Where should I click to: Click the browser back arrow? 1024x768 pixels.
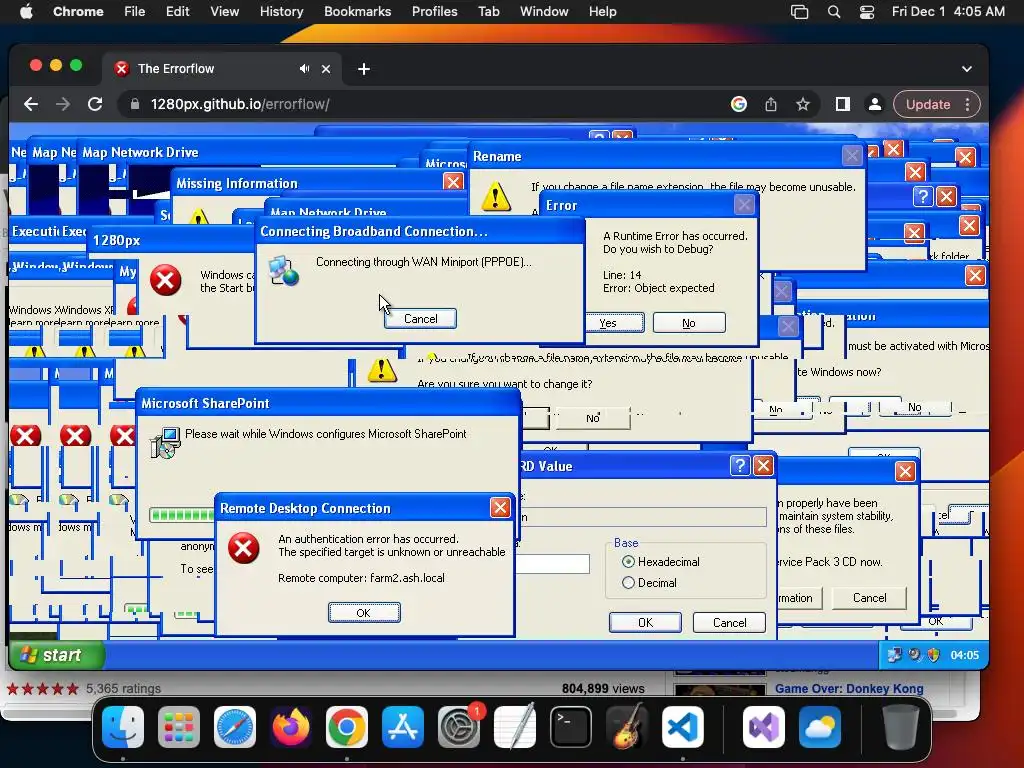(x=31, y=104)
